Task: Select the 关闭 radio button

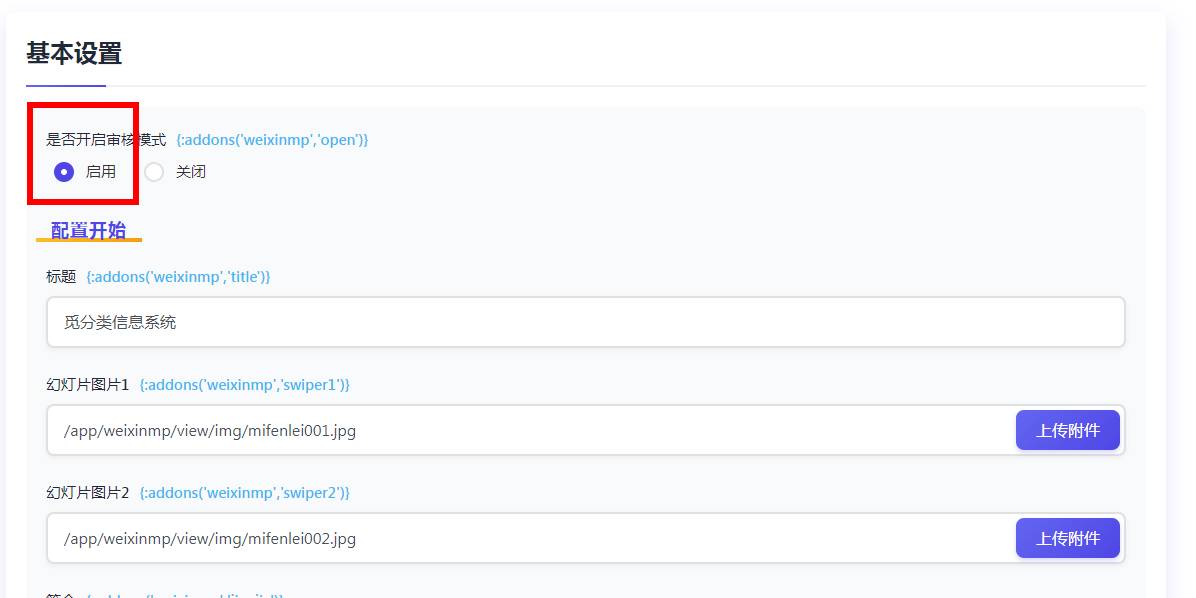Action: [154, 172]
